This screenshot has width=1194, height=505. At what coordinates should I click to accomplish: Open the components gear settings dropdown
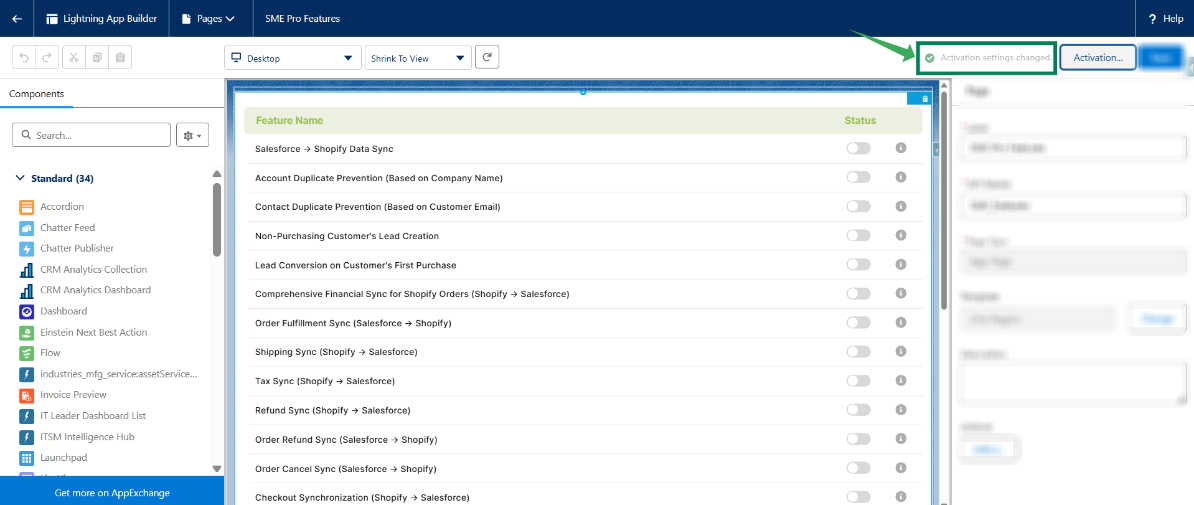[x=192, y=135]
